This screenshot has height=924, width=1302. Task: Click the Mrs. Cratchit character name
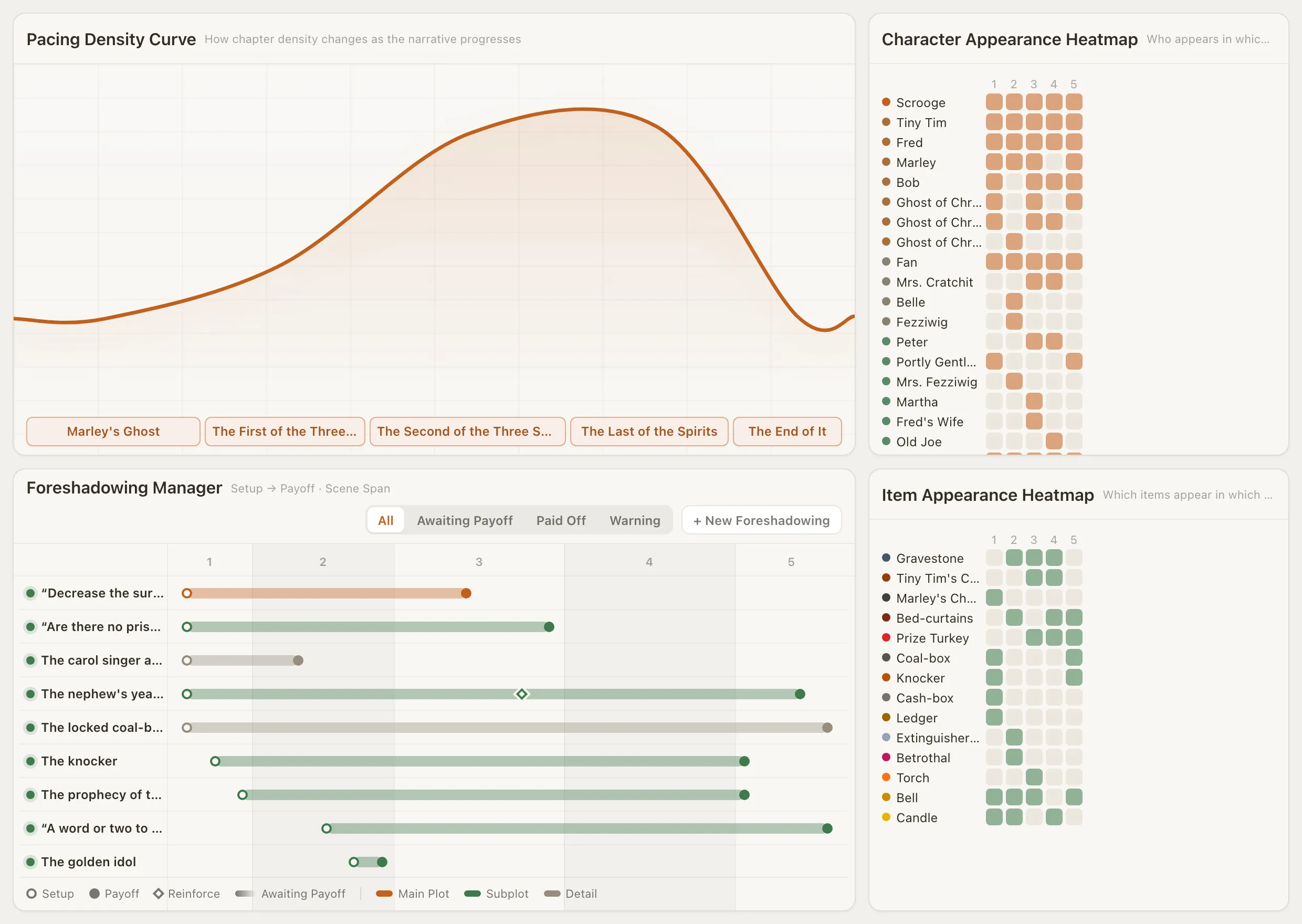tap(934, 282)
